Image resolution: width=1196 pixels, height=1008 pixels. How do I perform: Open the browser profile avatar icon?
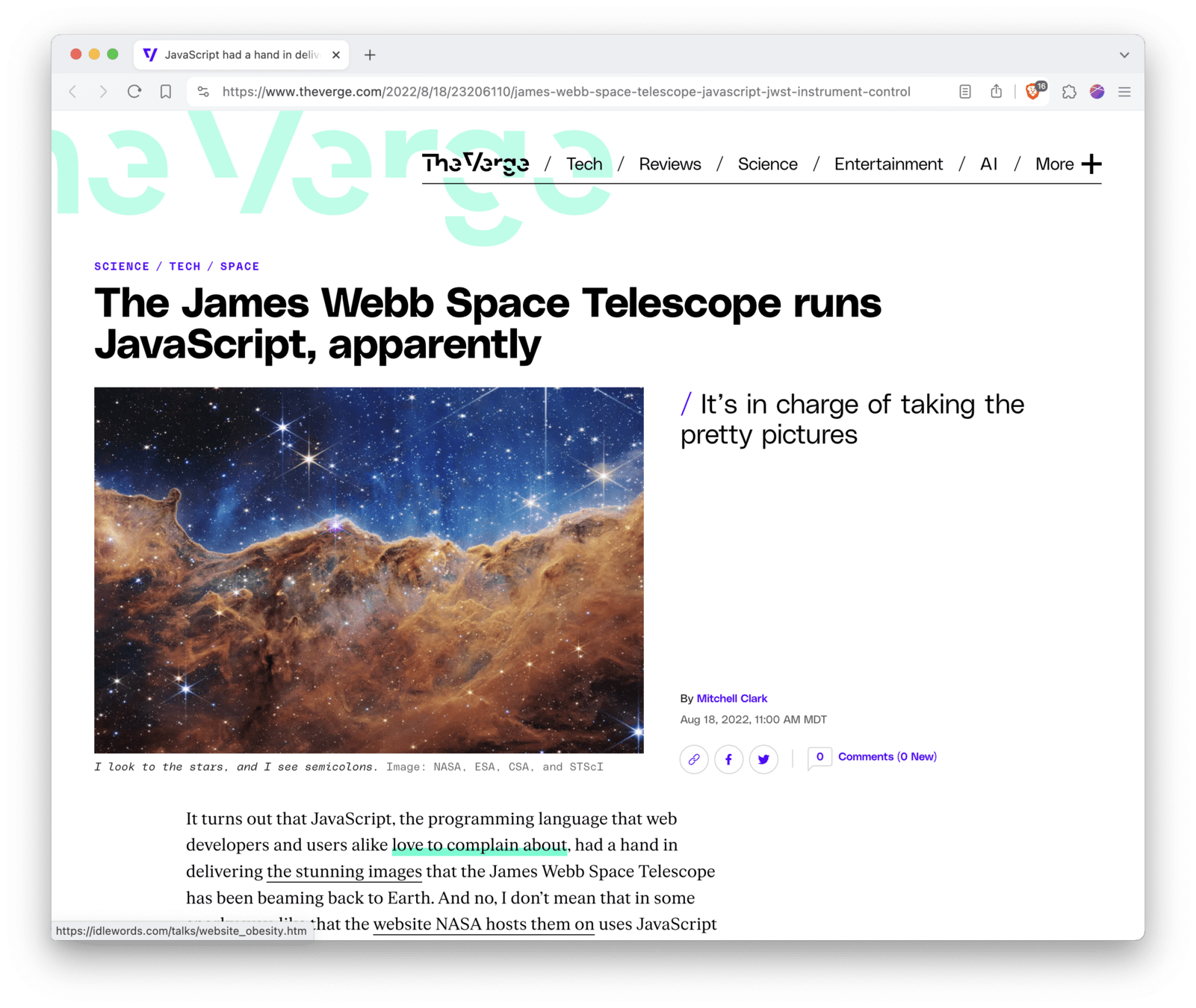click(1097, 92)
